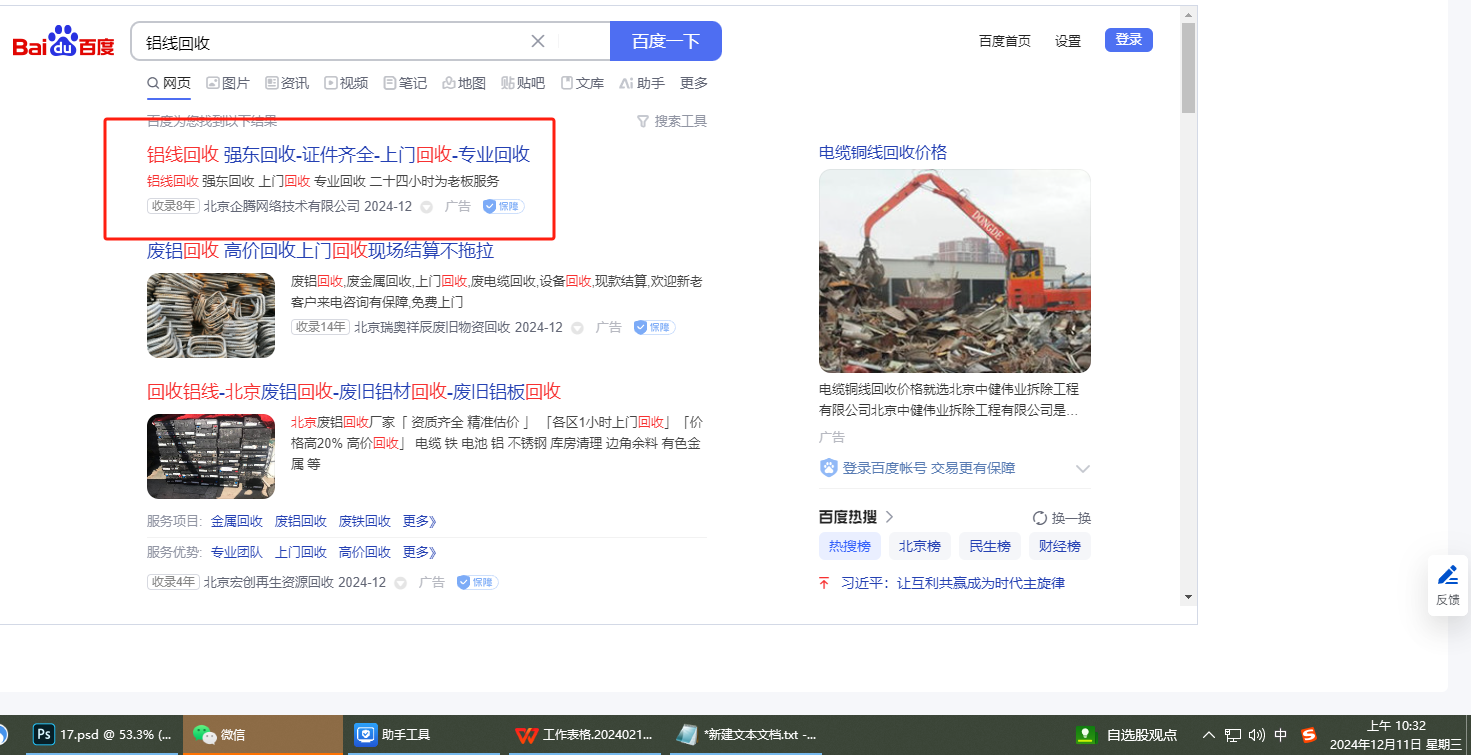Switch to the 图片 images tab

point(228,83)
